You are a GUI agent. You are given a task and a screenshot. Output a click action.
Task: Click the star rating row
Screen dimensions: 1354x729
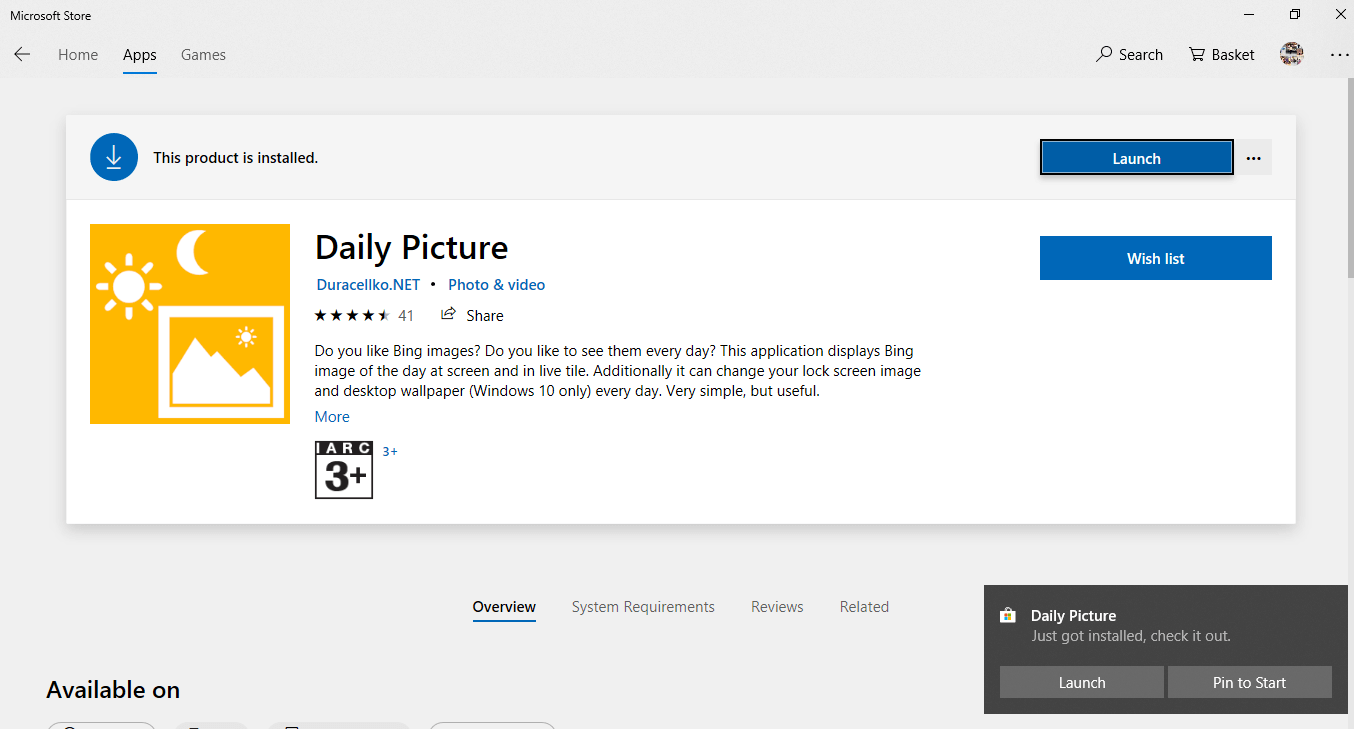pos(352,315)
